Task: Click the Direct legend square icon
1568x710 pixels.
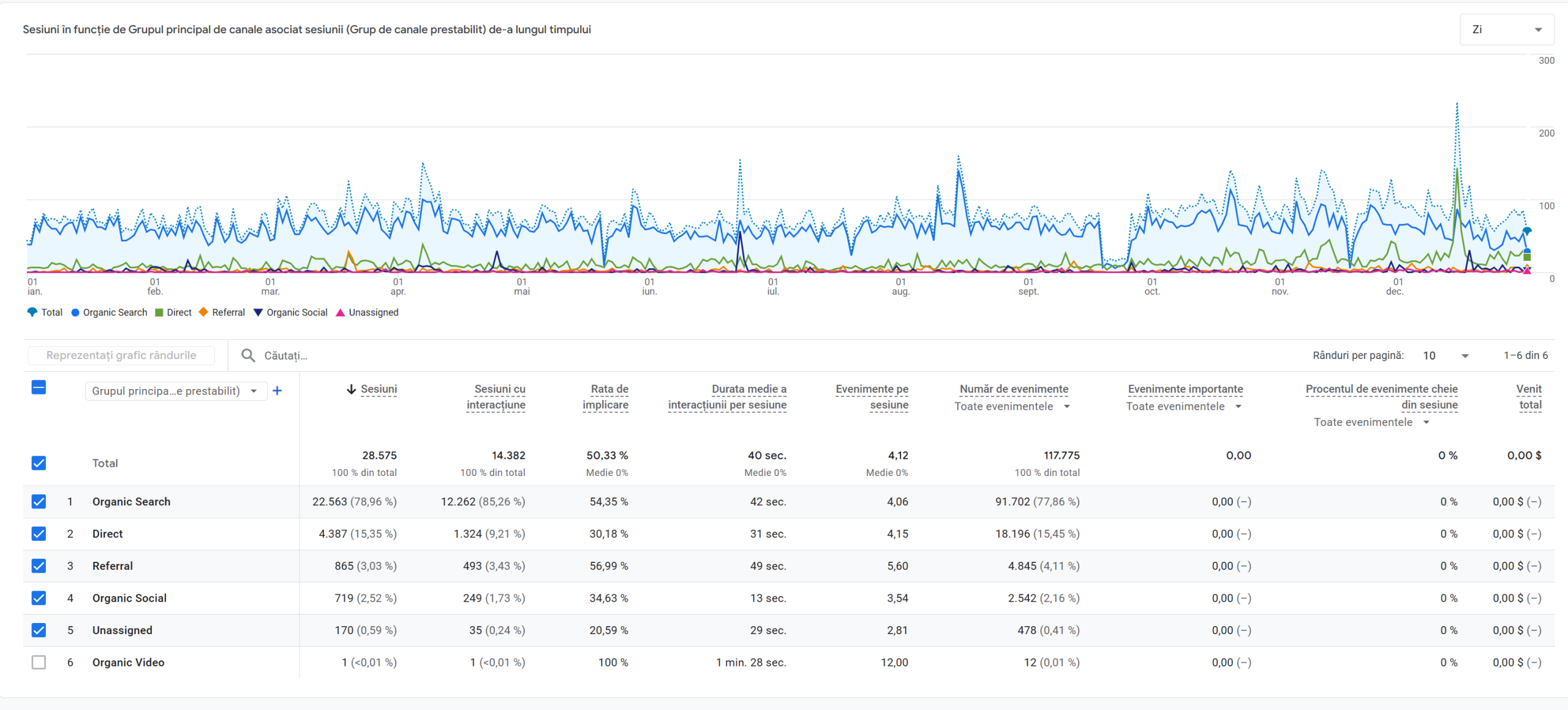Action: pyautogui.click(x=159, y=312)
